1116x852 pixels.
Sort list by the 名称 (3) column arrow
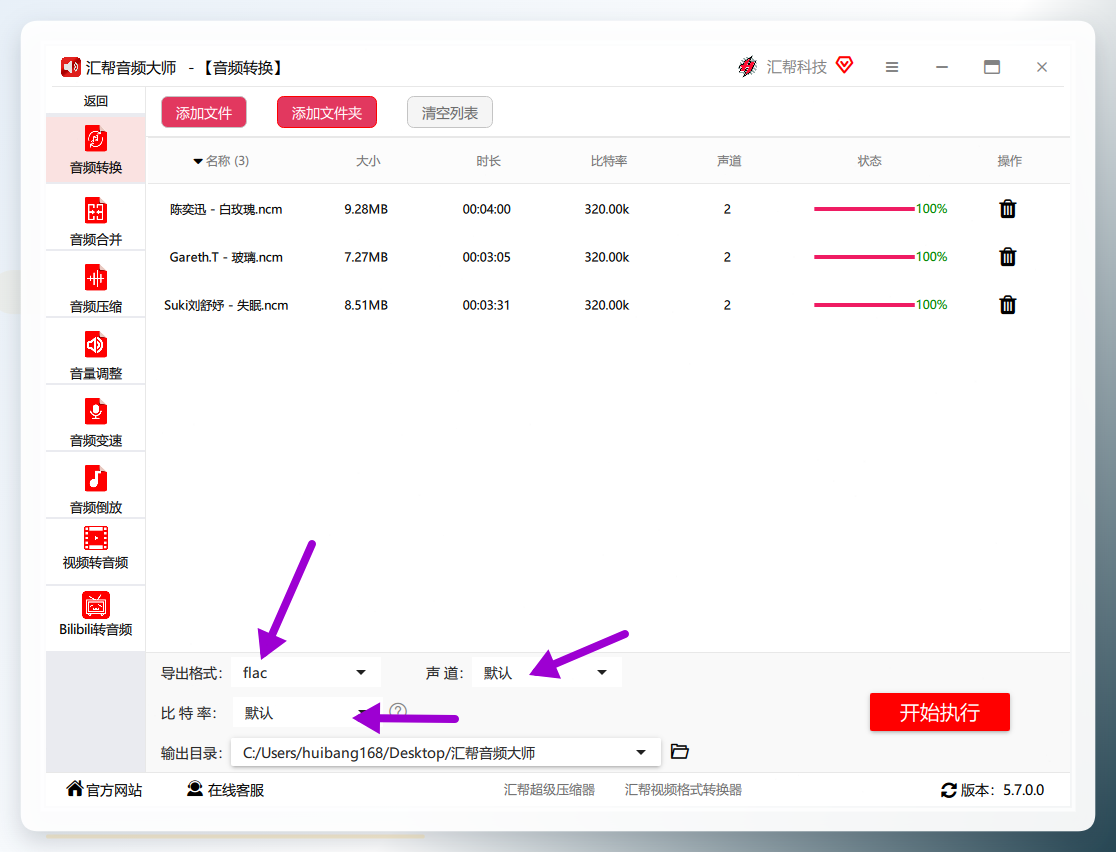(x=198, y=162)
